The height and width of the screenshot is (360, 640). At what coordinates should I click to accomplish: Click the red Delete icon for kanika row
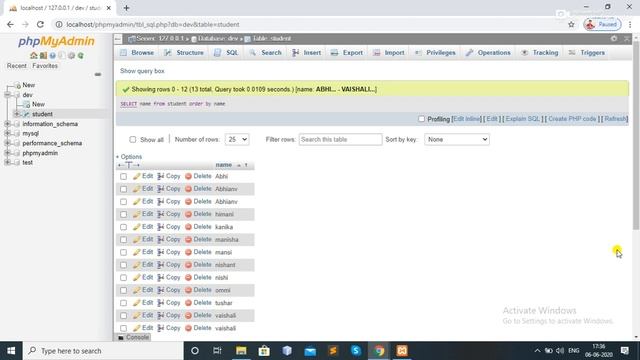188,227
